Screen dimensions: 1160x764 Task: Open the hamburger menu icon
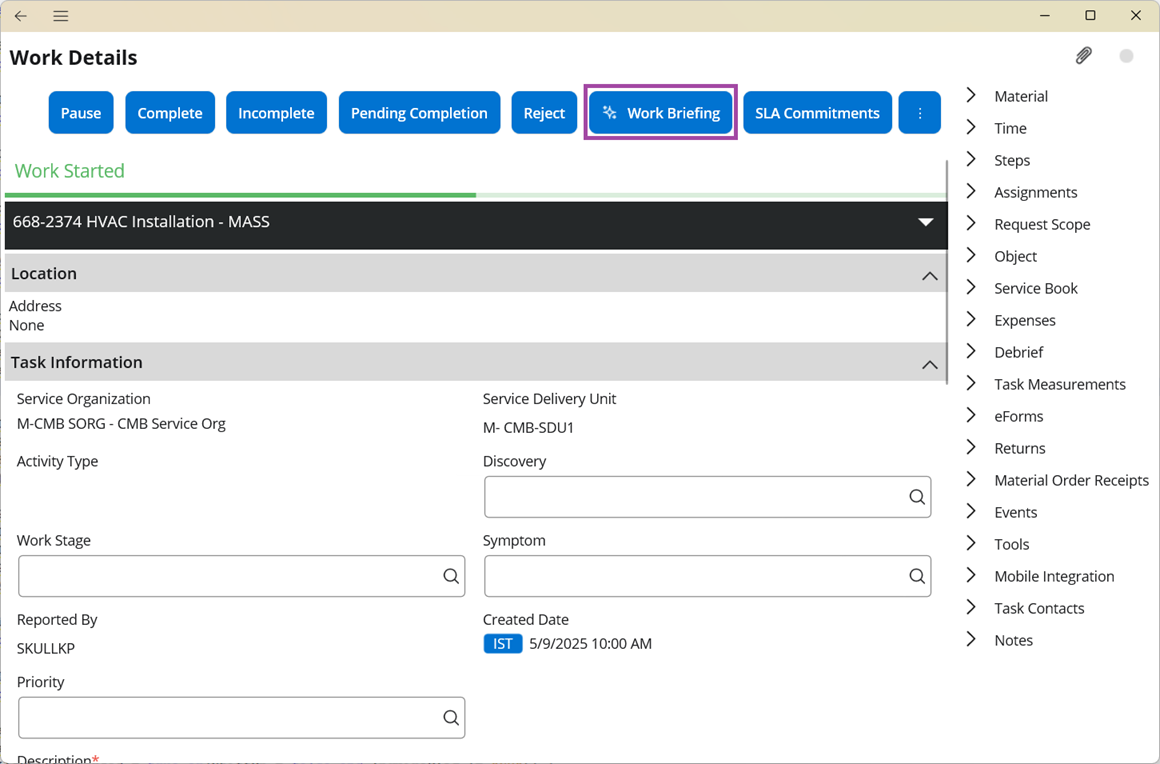coord(61,16)
